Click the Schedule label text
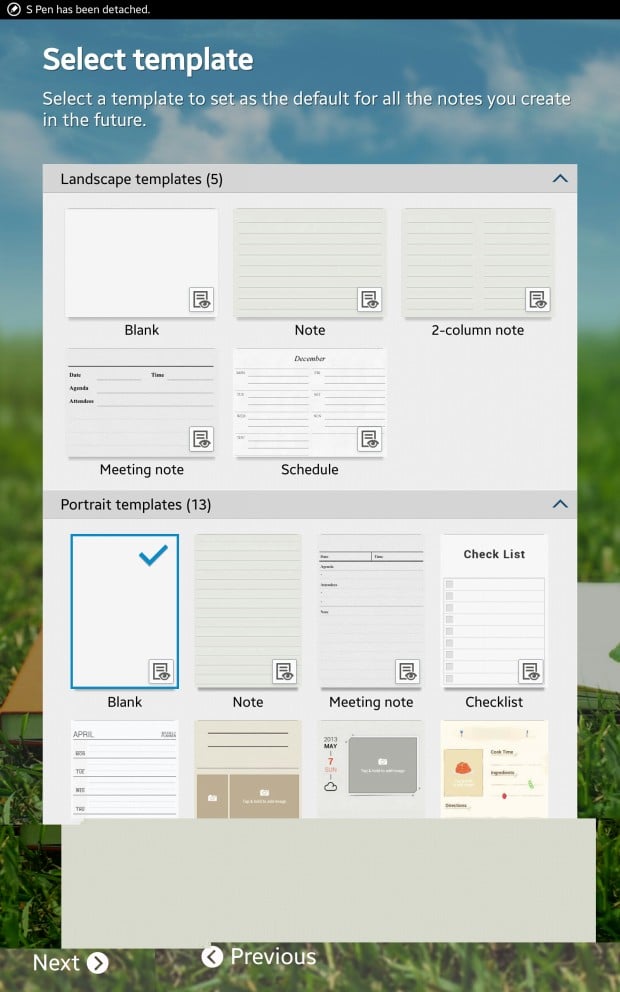 pos(309,469)
